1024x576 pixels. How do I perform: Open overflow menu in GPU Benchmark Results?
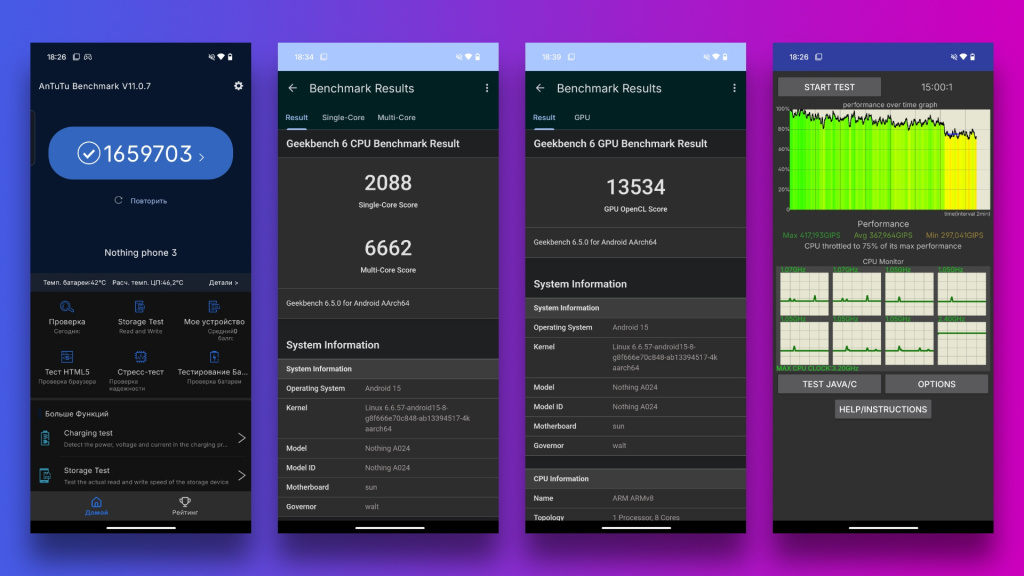(734, 88)
